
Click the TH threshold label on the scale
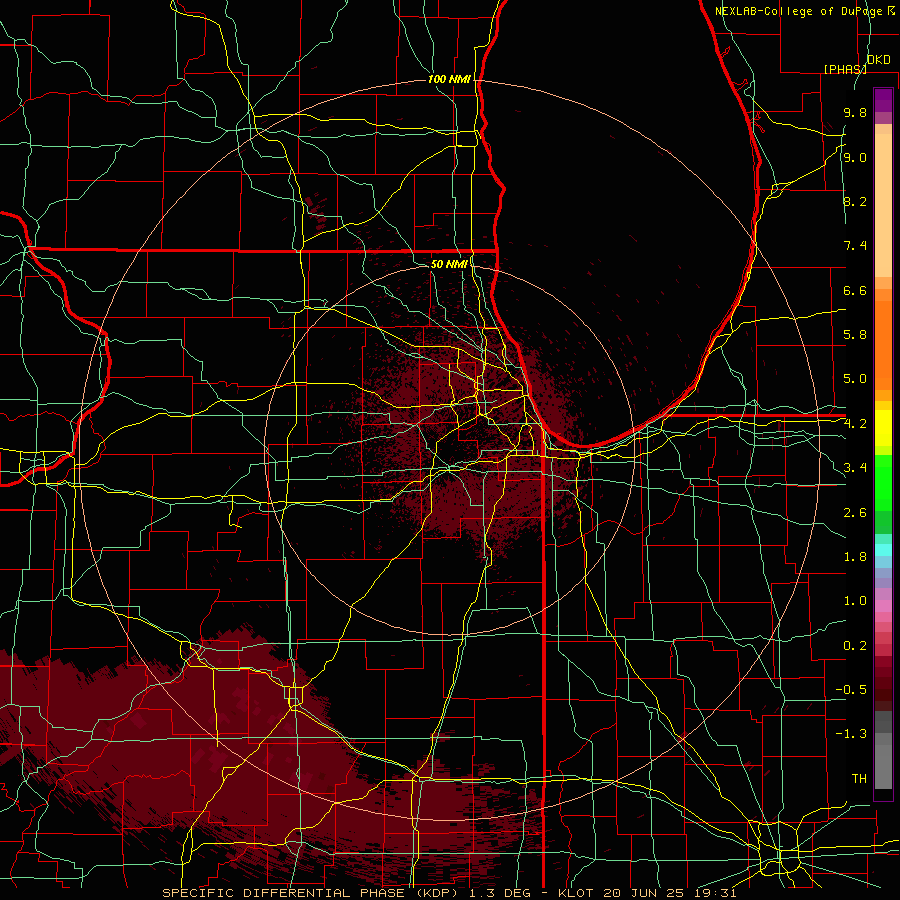(859, 779)
